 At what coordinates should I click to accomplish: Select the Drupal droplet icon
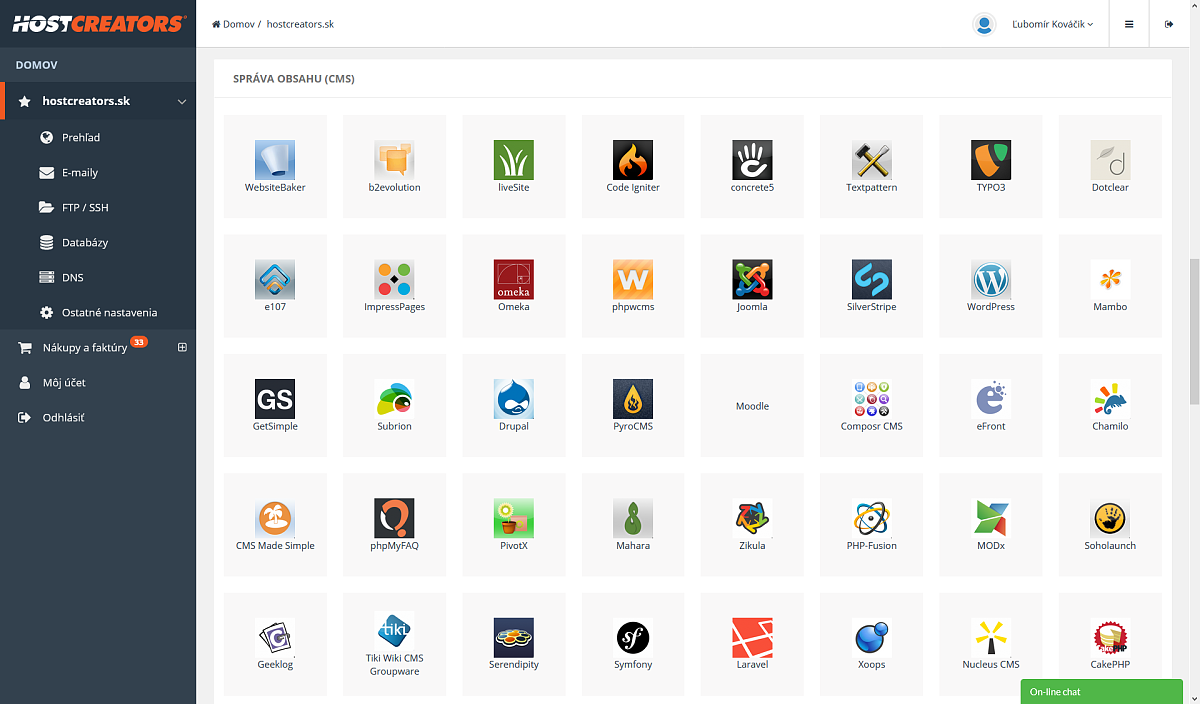514,398
